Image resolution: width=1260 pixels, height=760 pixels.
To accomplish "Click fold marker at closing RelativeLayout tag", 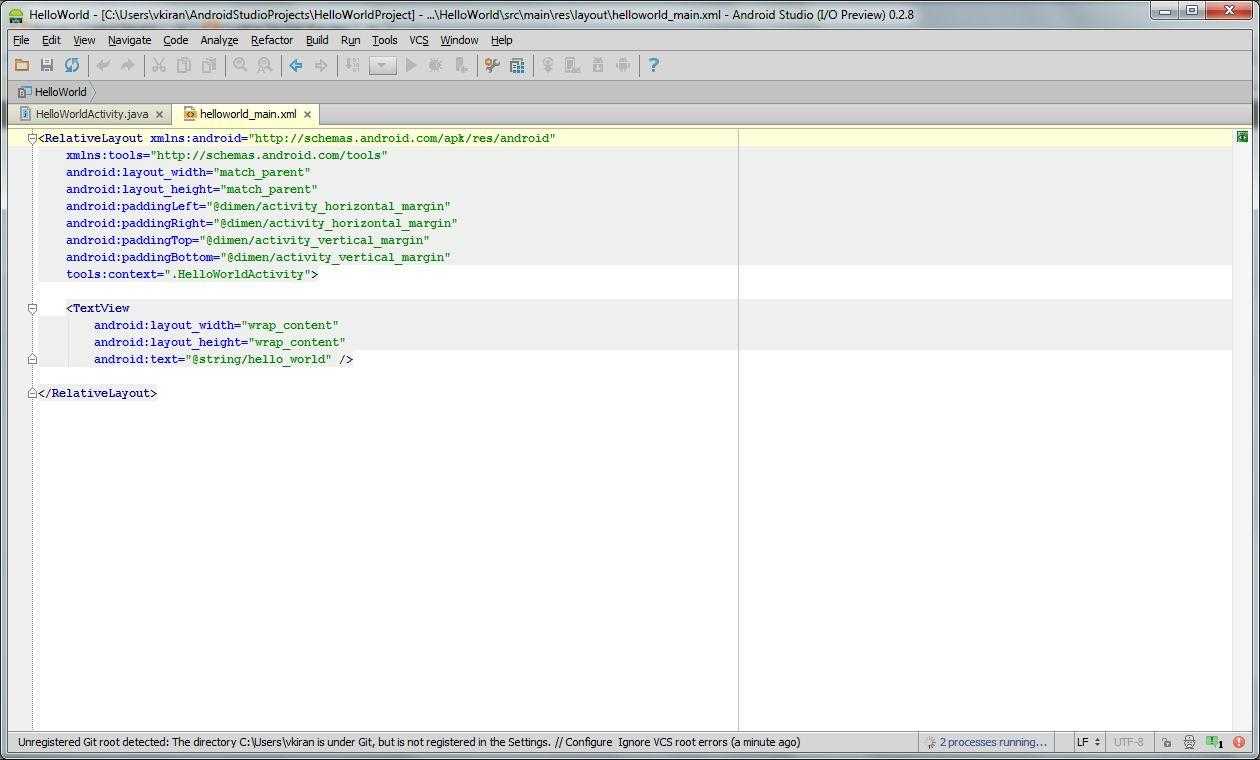I will 32,393.
